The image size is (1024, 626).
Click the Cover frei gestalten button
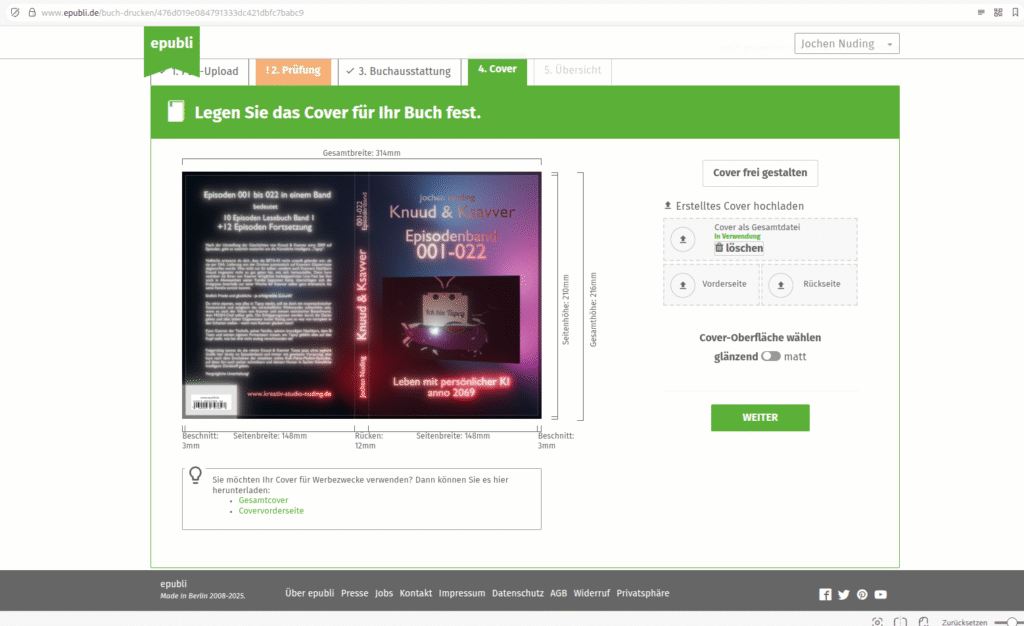click(760, 173)
